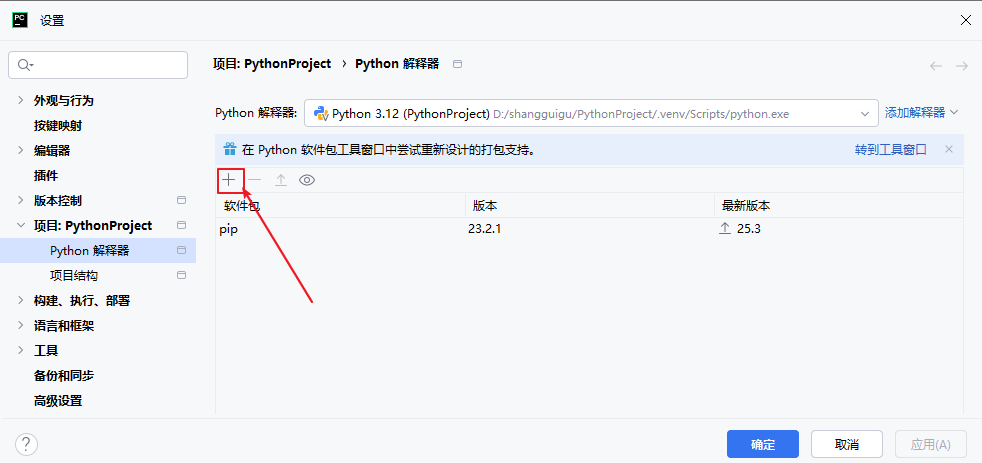
Task: Dismiss the packaging support banner
Action: pos(949,149)
